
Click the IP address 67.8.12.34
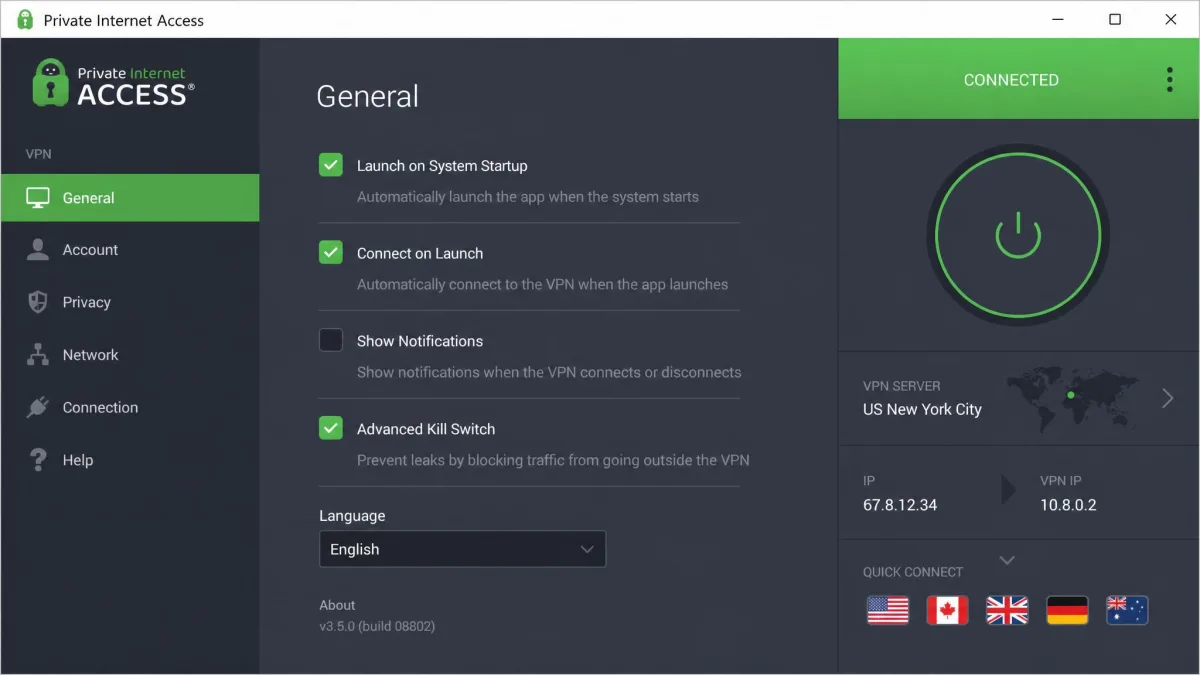(900, 505)
